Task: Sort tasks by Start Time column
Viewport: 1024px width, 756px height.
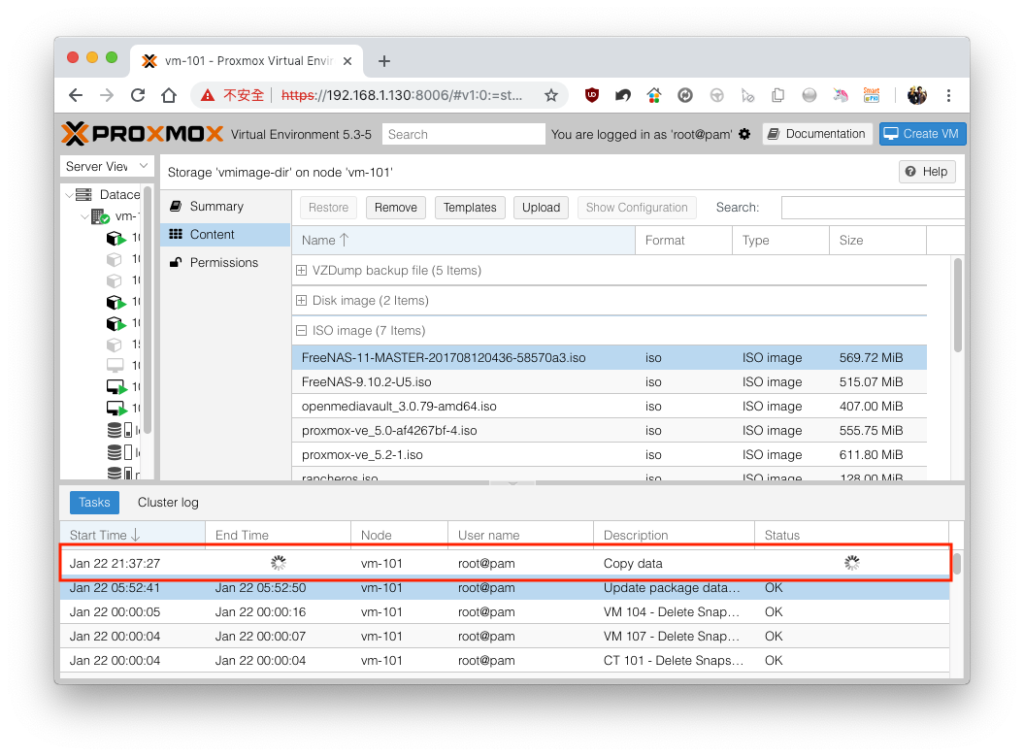Action: (133, 535)
